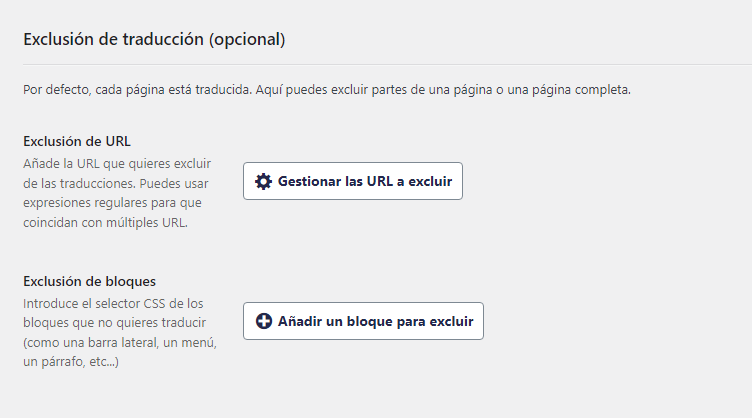Click the '(como una barra lateral, un menú,' line
Image resolution: width=752 pixels, height=418 pixels.
click(120, 342)
